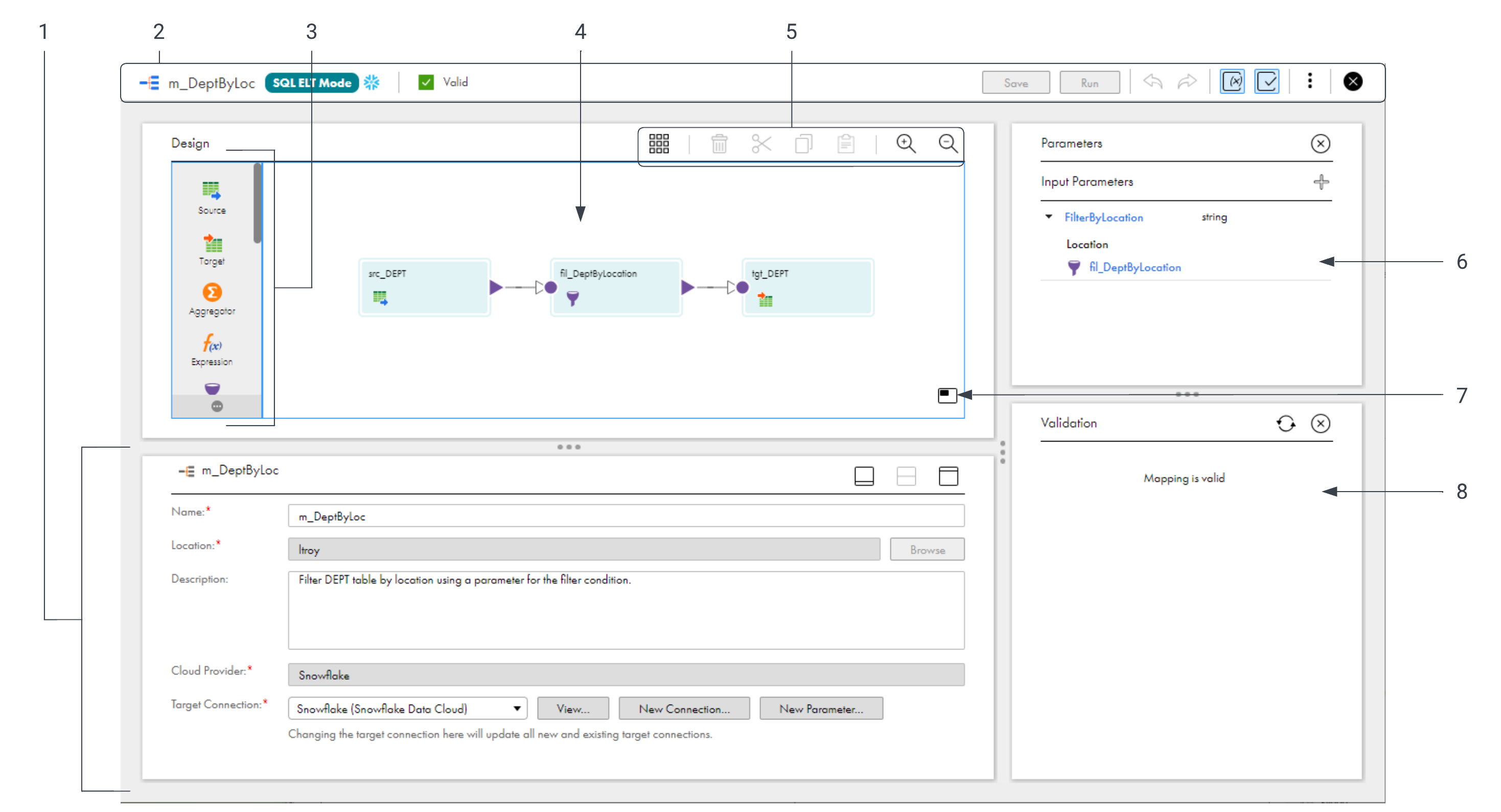Image resolution: width=1501 pixels, height=812 pixels.
Task: Click the output port of src_DEPT
Action: point(496,287)
